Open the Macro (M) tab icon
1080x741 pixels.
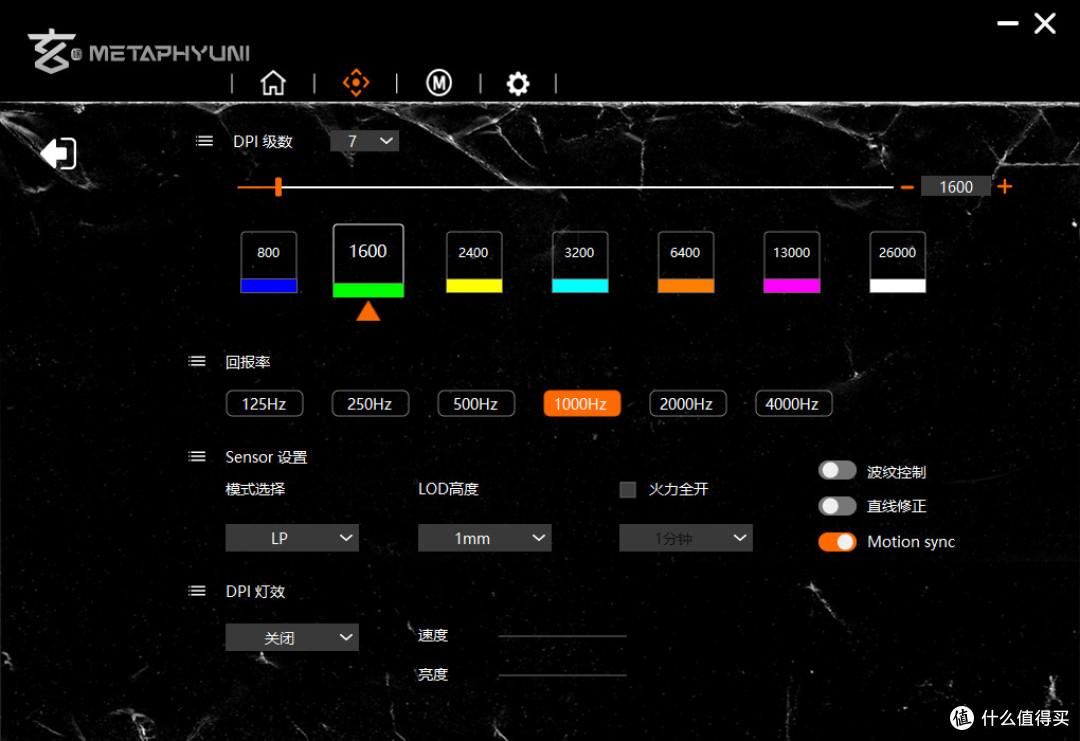point(439,83)
